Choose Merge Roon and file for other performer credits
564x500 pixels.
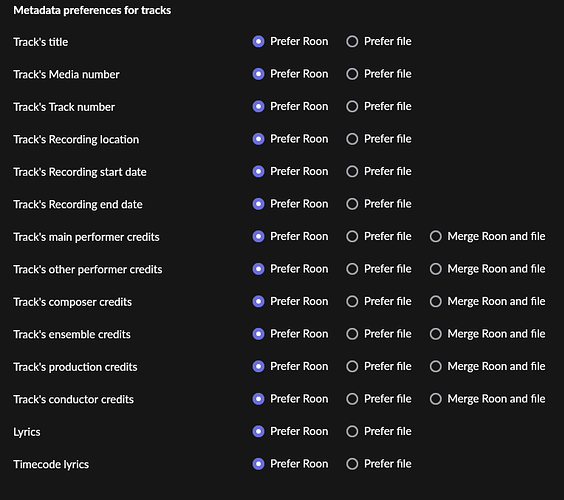tap(436, 269)
